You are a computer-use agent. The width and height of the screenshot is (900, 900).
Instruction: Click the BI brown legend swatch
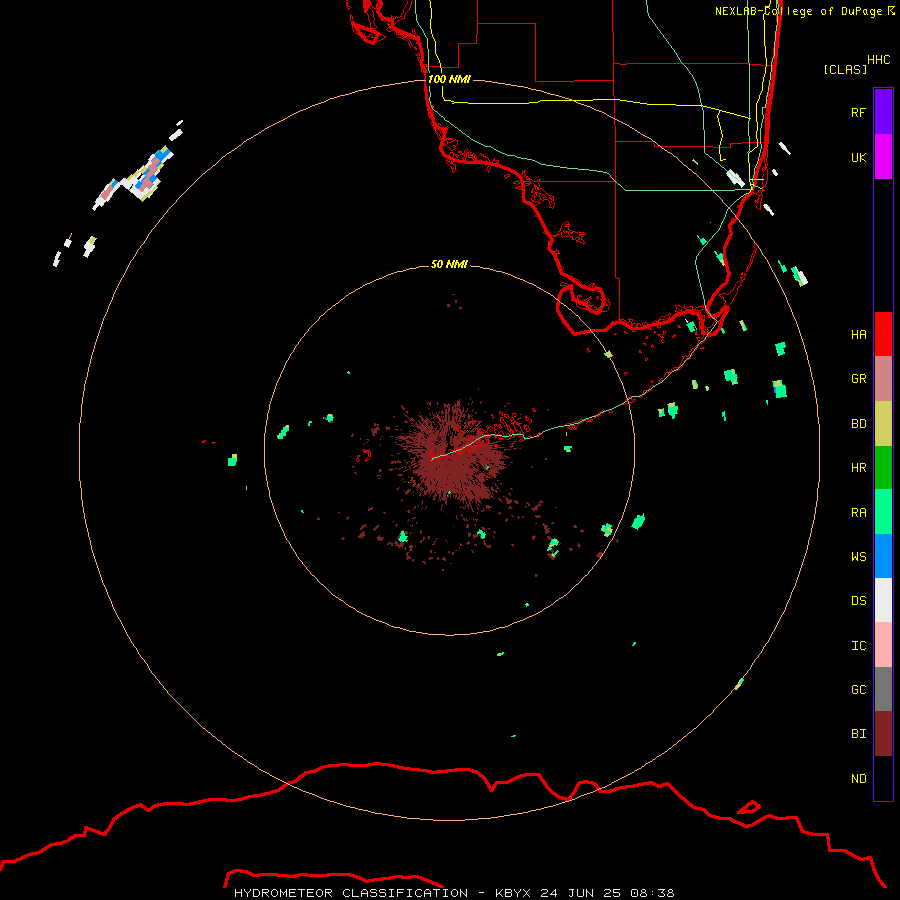pyautogui.click(x=883, y=734)
